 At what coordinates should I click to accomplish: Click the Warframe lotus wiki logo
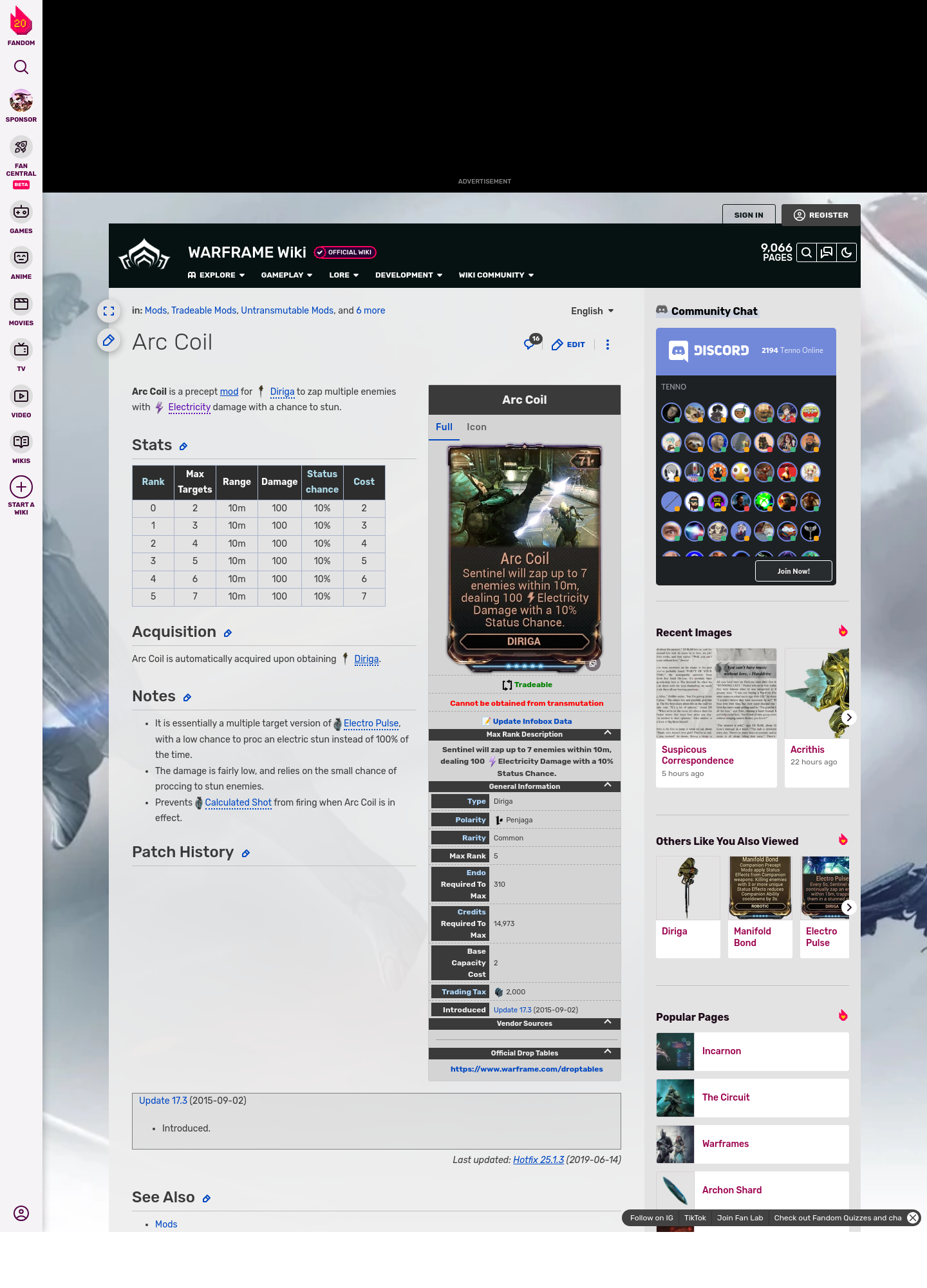click(x=145, y=255)
